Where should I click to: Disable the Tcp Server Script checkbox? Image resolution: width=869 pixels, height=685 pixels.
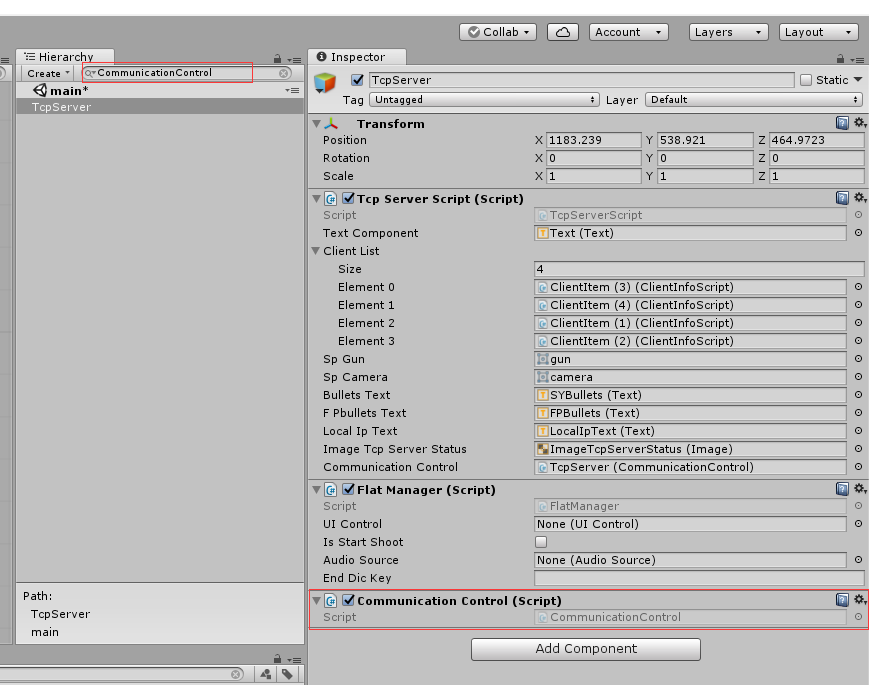pos(349,198)
